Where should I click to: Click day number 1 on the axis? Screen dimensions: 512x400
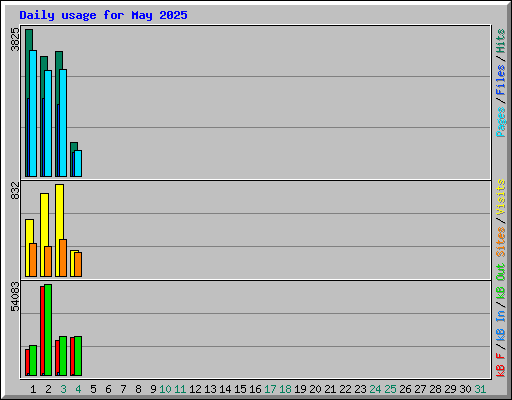33,389
